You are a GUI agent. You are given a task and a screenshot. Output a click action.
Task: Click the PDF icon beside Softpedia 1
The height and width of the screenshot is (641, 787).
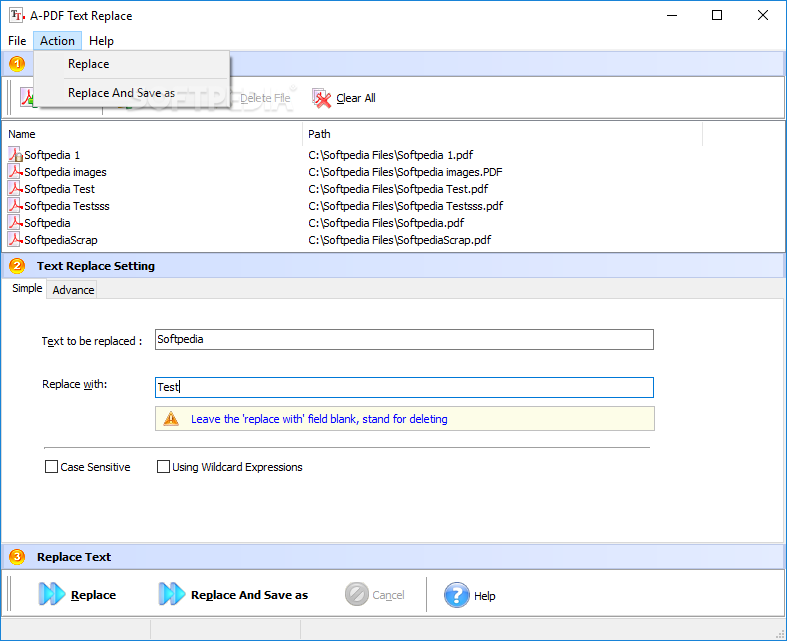pyautogui.click(x=15, y=155)
